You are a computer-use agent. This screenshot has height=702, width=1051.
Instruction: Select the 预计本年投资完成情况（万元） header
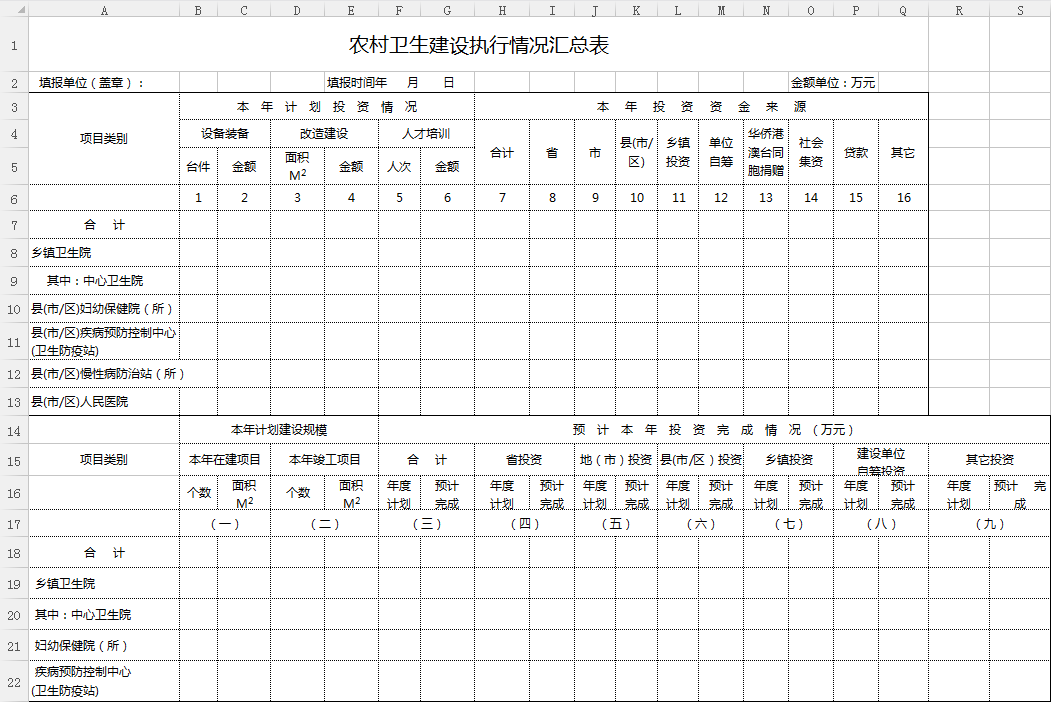click(714, 430)
